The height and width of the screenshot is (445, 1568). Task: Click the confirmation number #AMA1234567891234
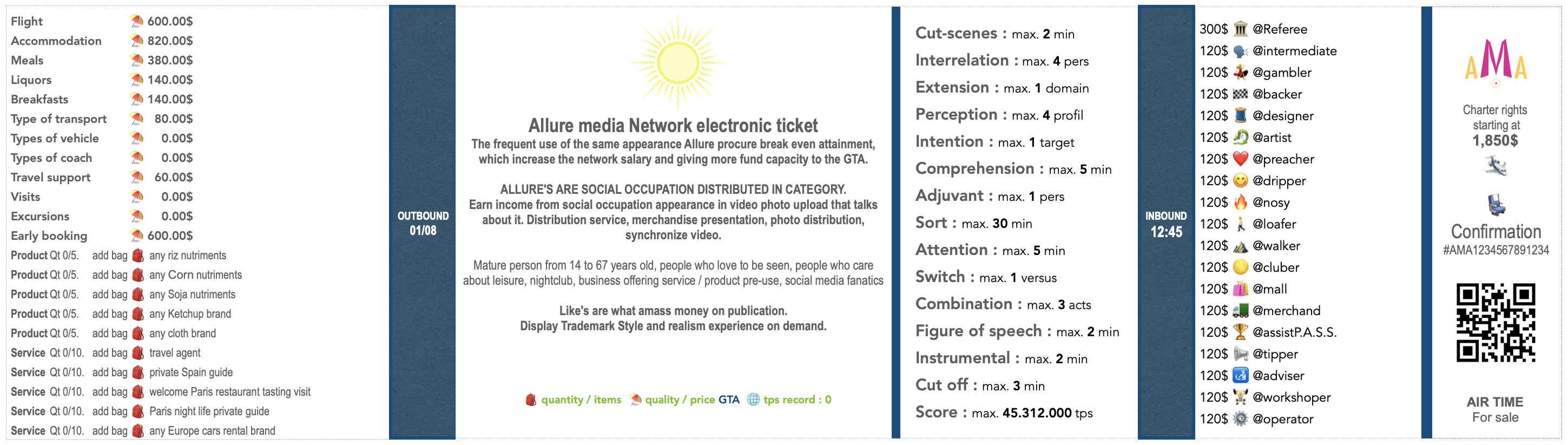tap(1495, 250)
